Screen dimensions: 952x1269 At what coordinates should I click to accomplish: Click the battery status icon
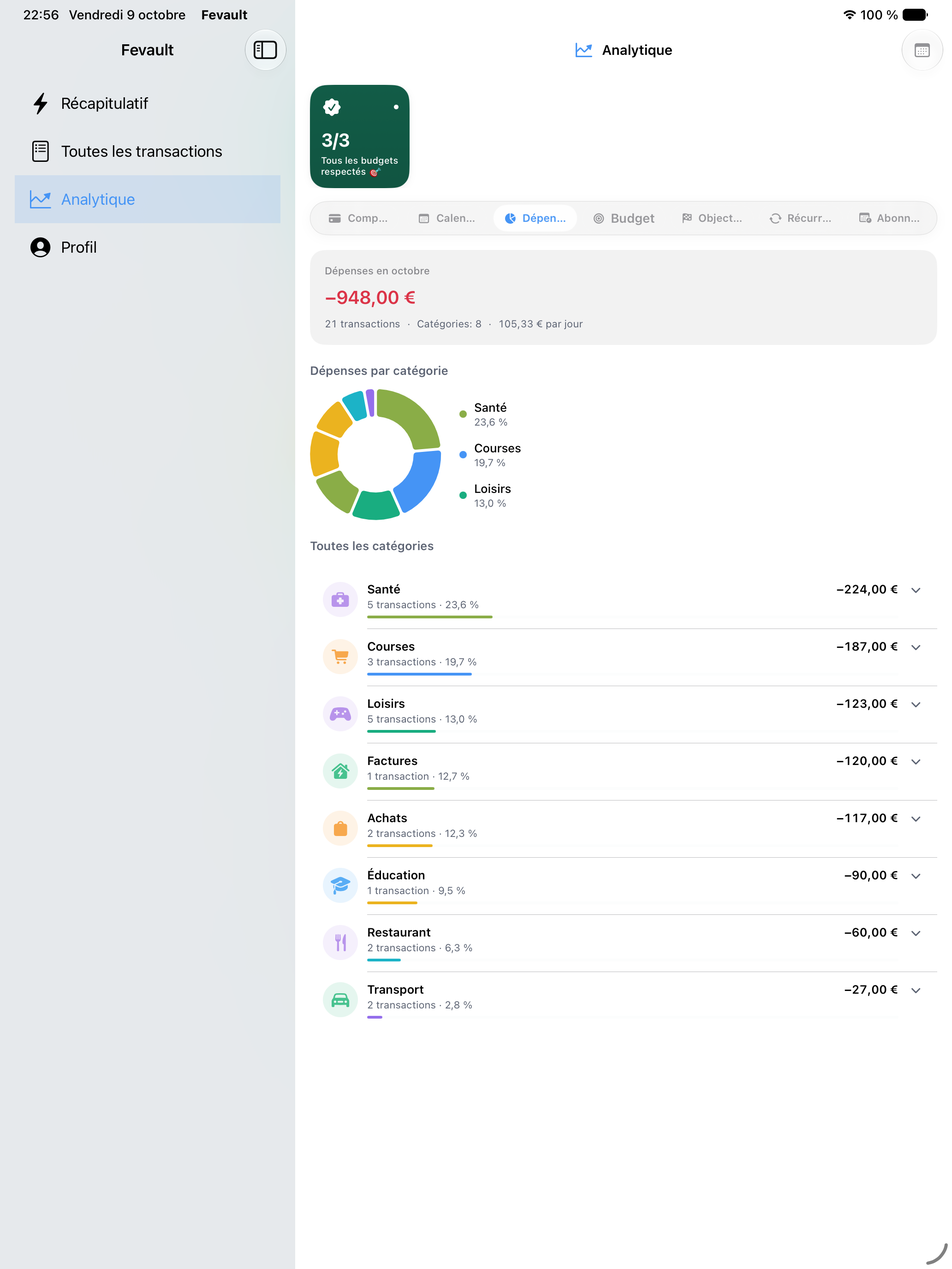(x=915, y=15)
